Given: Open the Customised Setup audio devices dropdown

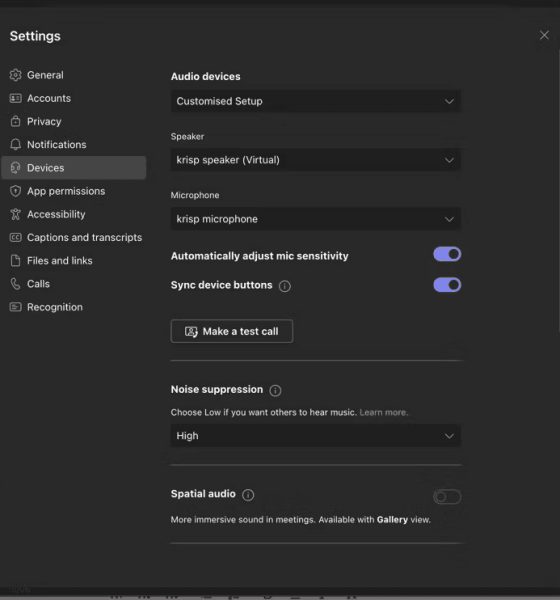Looking at the screenshot, I should coord(316,101).
